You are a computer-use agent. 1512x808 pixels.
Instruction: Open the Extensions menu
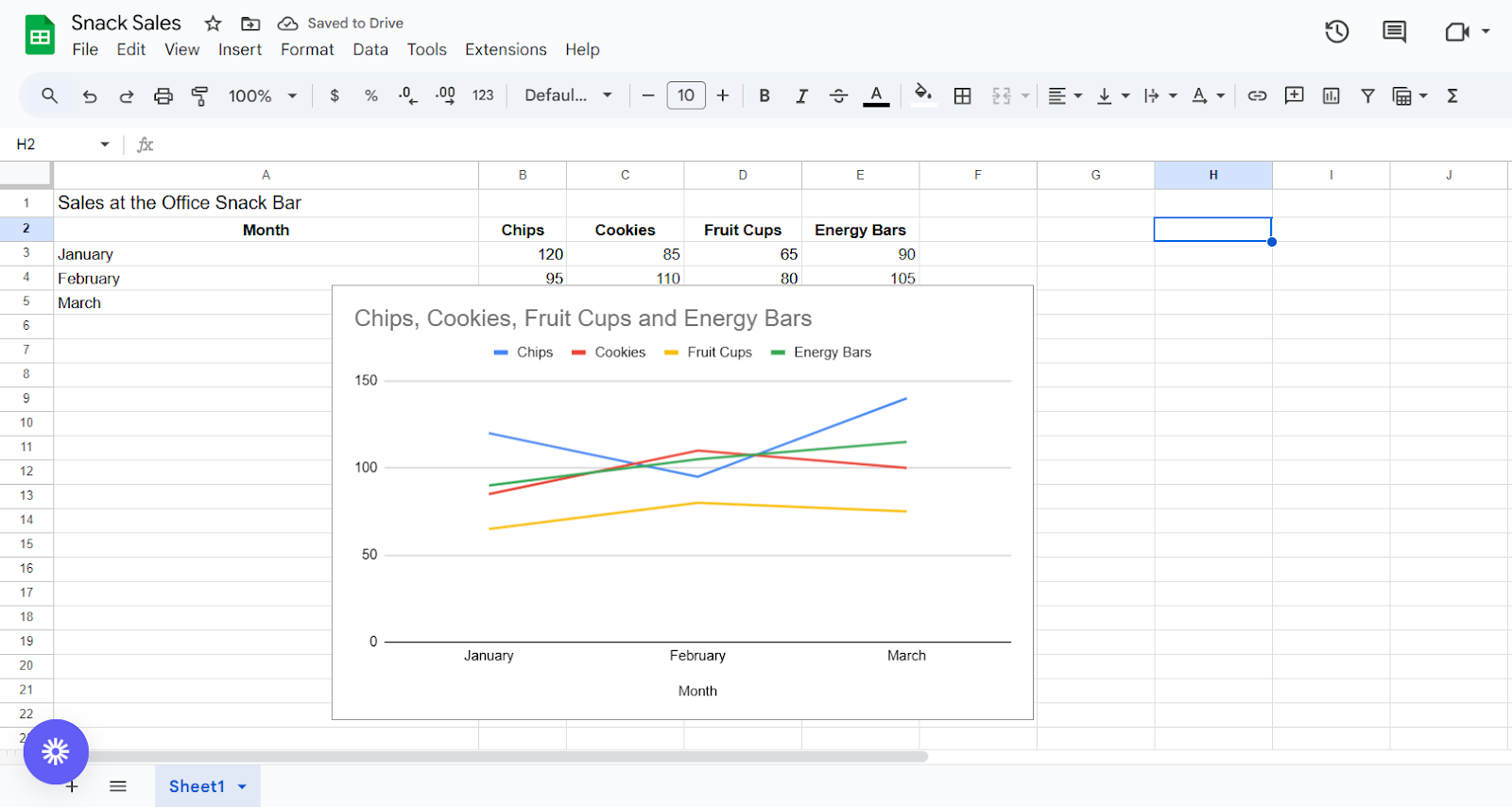506,49
